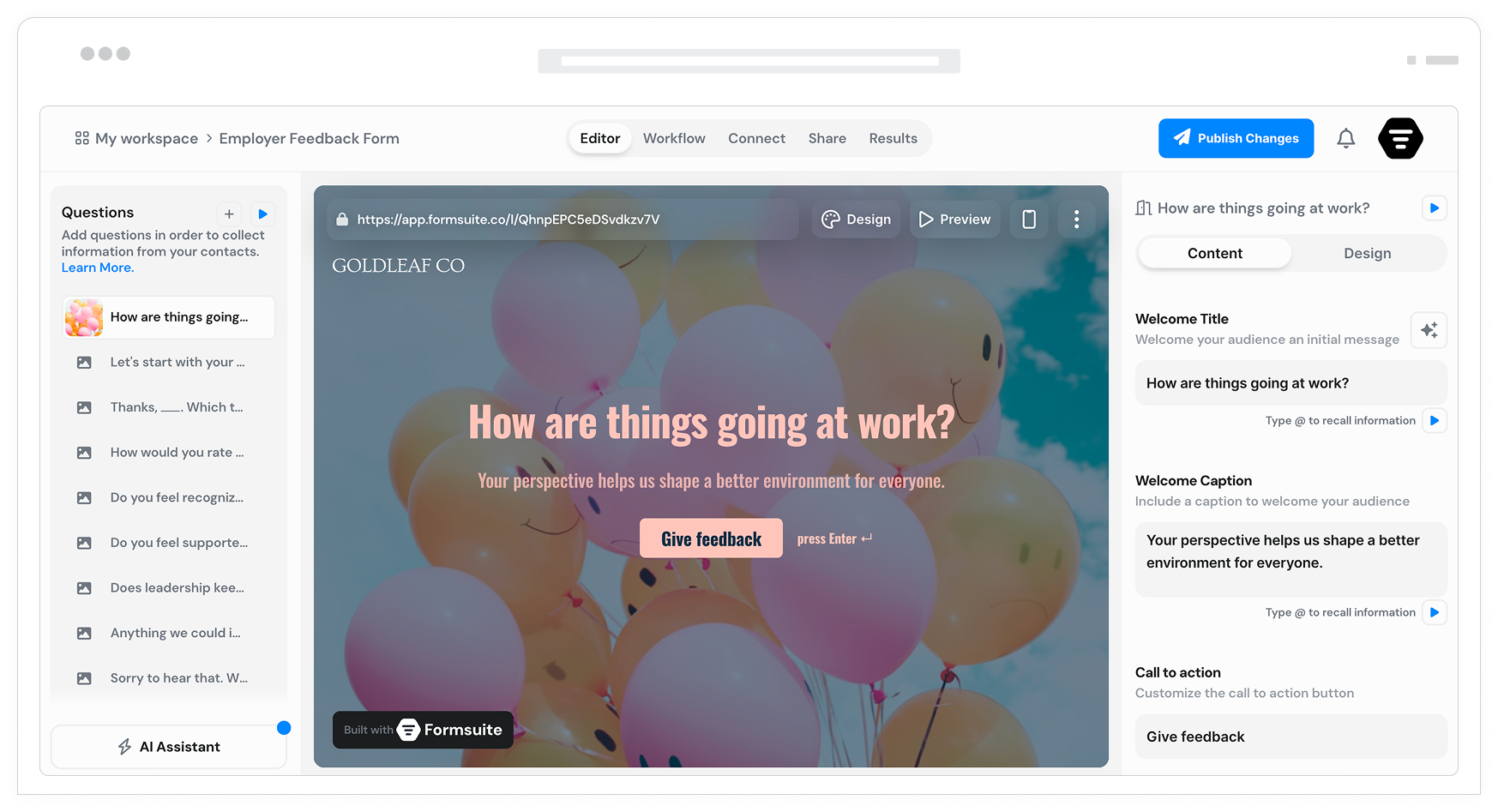The width and height of the screenshot is (1498, 812).
Task: Click the Welcome Title text field
Action: point(1290,383)
